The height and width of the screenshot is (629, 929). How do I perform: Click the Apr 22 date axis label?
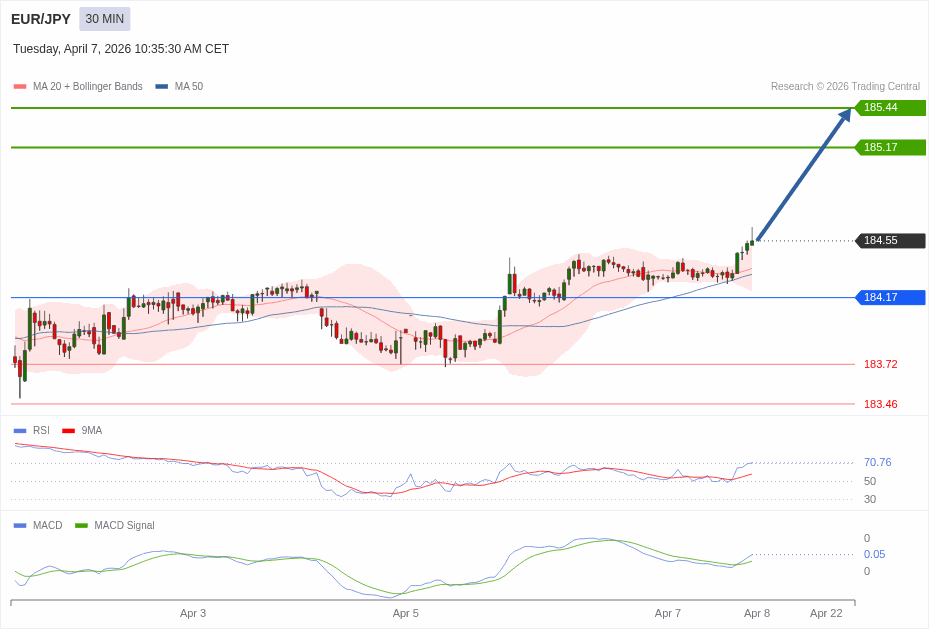coord(826,613)
